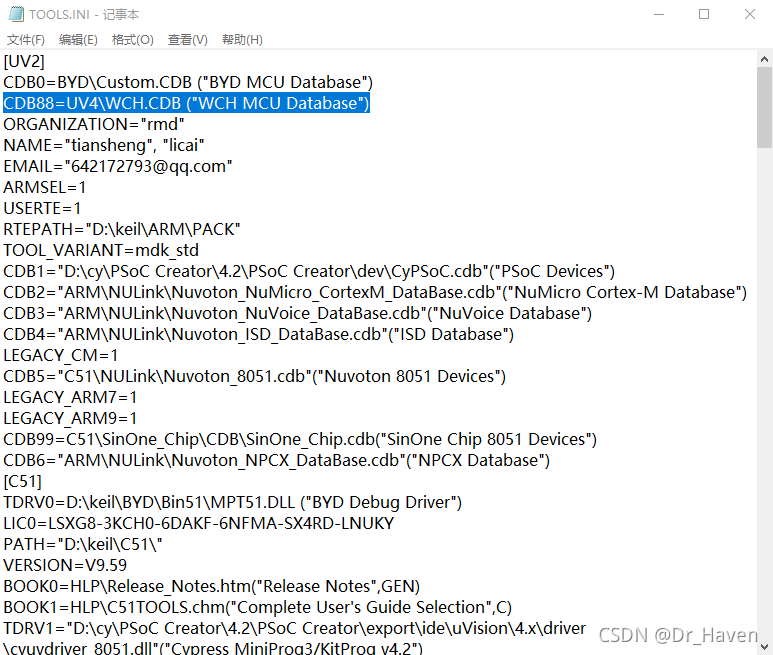
Task: Click the CDB6 NPCX Database line
Action: point(276,460)
